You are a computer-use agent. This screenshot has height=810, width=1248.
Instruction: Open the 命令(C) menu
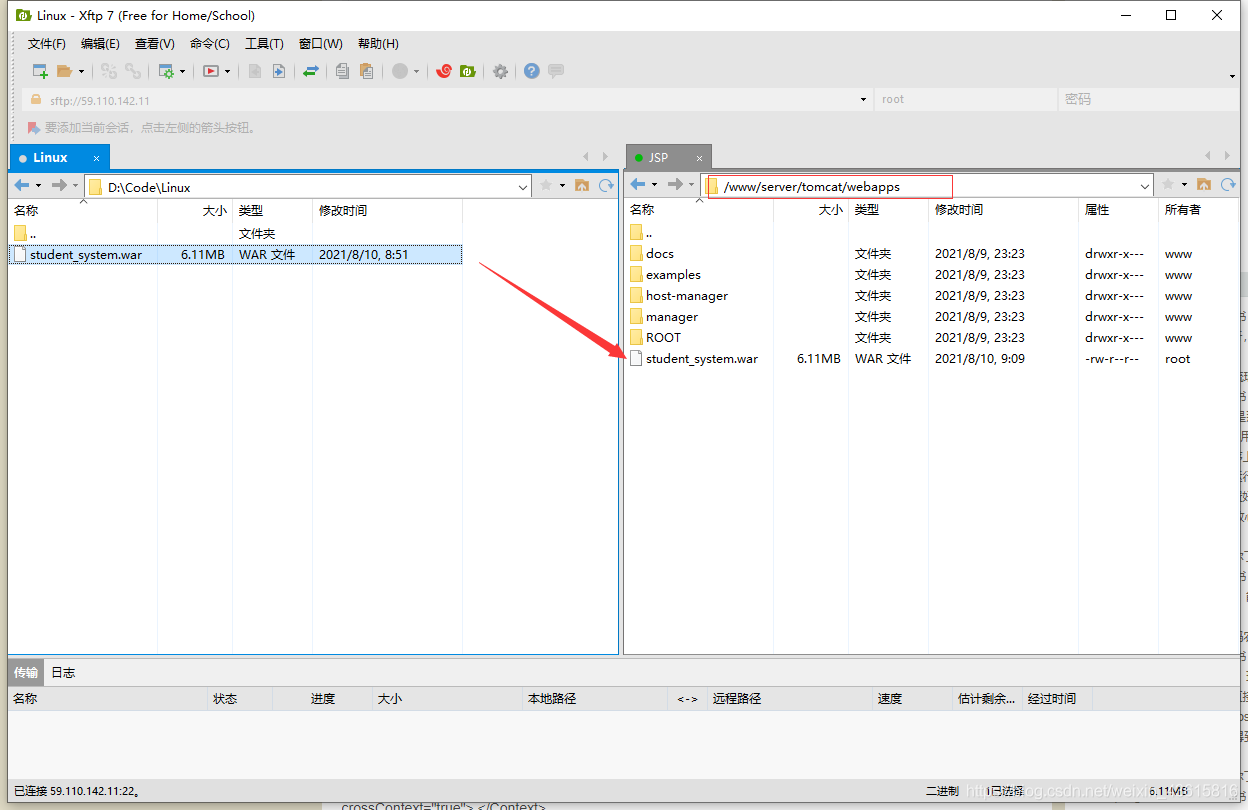pos(210,44)
